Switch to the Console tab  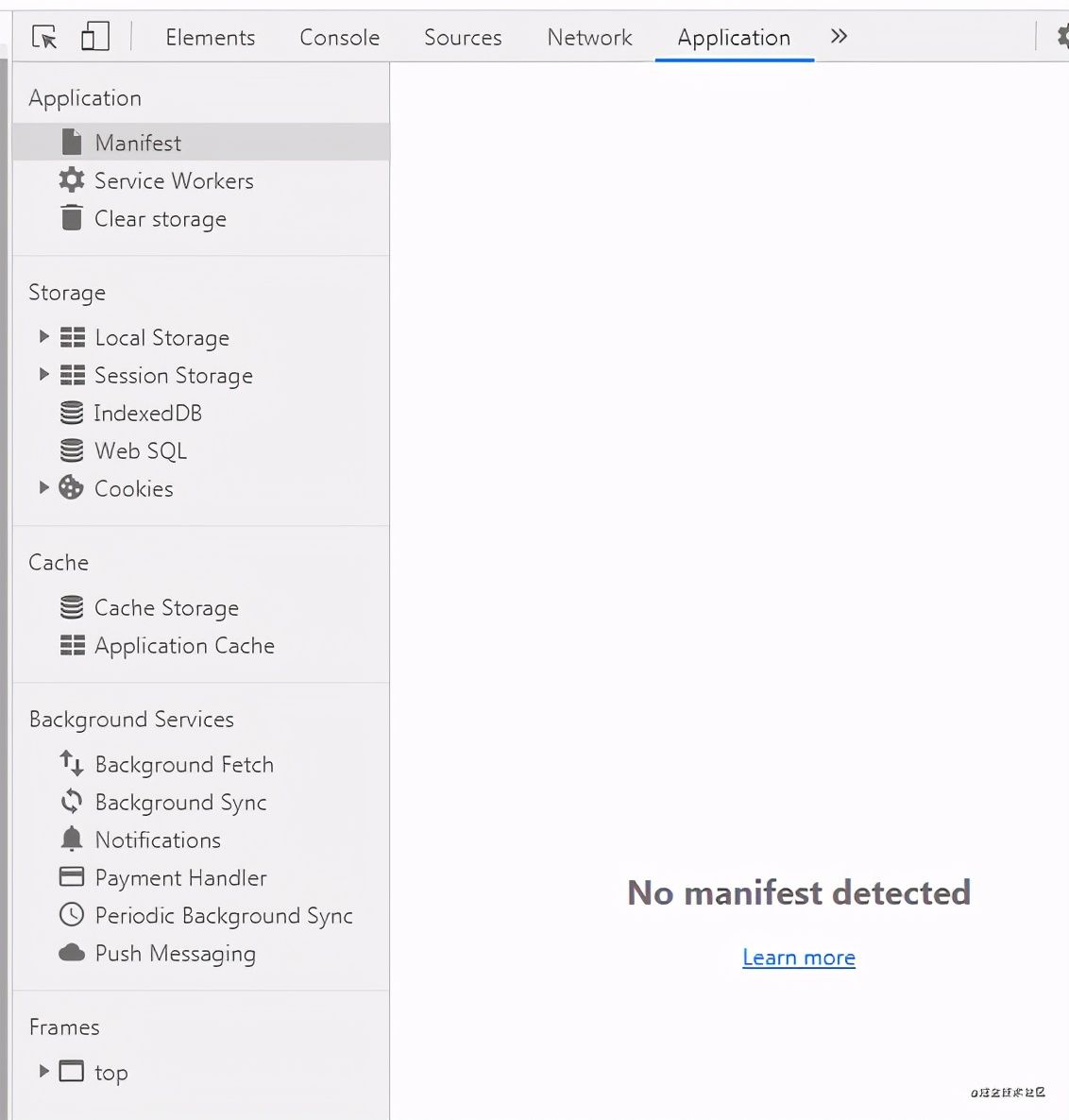338,38
